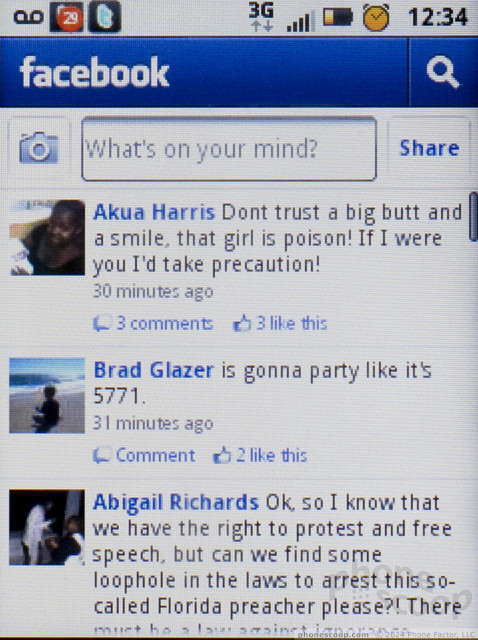This screenshot has width=478, height=640.
Task: Click the news feed scrollbar handle
Action: tap(474, 217)
